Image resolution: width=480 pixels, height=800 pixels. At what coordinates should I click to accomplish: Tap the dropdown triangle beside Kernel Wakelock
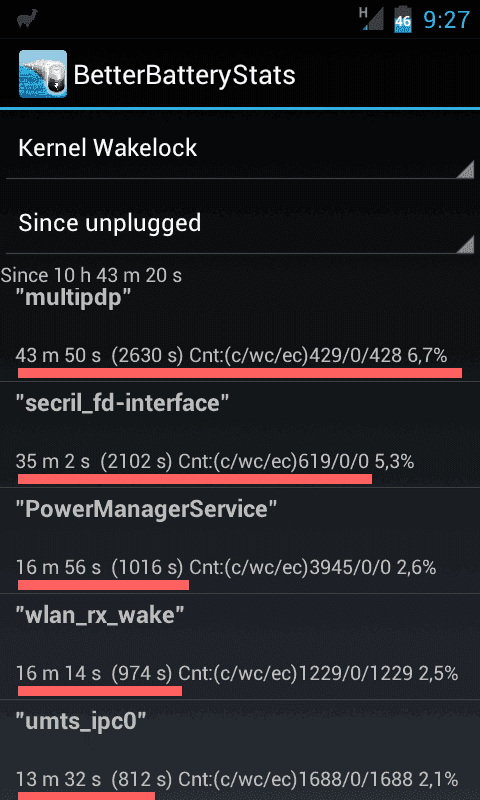tap(465, 169)
